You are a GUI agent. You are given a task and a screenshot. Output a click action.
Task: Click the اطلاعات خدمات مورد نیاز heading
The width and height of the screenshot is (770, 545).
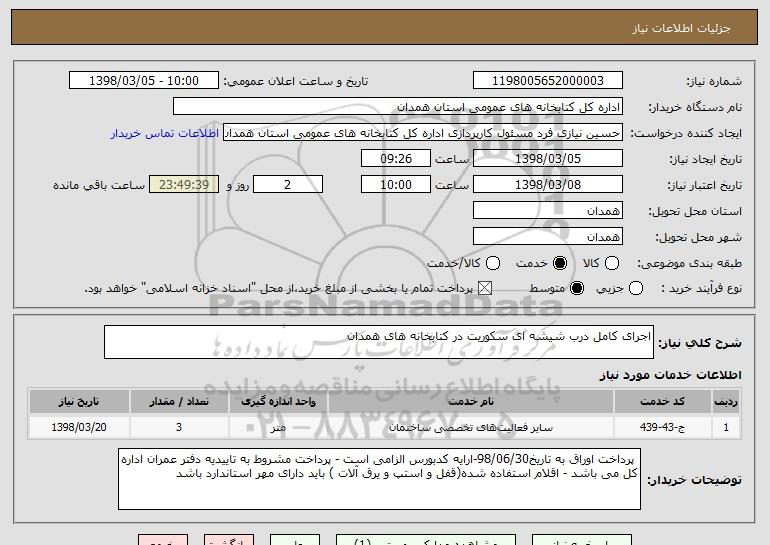670,375
